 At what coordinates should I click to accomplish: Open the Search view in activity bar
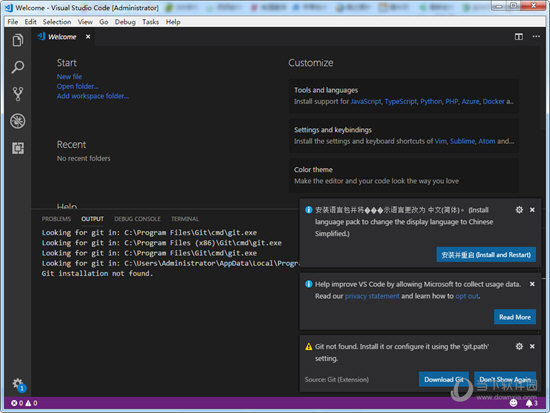pyautogui.click(x=18, y=67)
